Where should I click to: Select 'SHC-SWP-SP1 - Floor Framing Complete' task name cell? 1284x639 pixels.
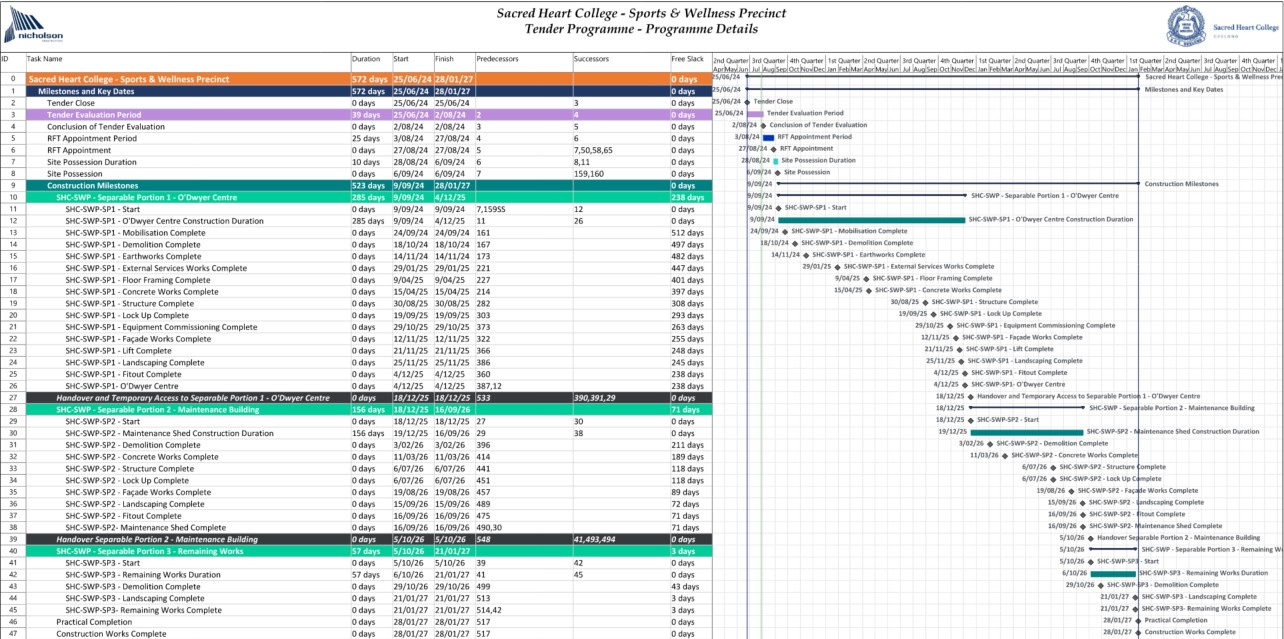point(137,280)
